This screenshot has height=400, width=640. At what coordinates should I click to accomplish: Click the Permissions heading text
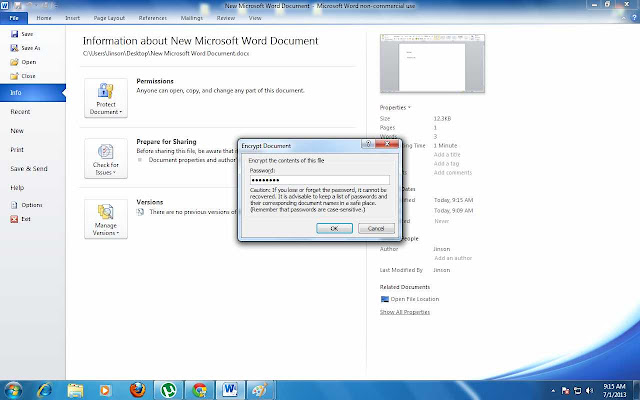pos(155,81)
